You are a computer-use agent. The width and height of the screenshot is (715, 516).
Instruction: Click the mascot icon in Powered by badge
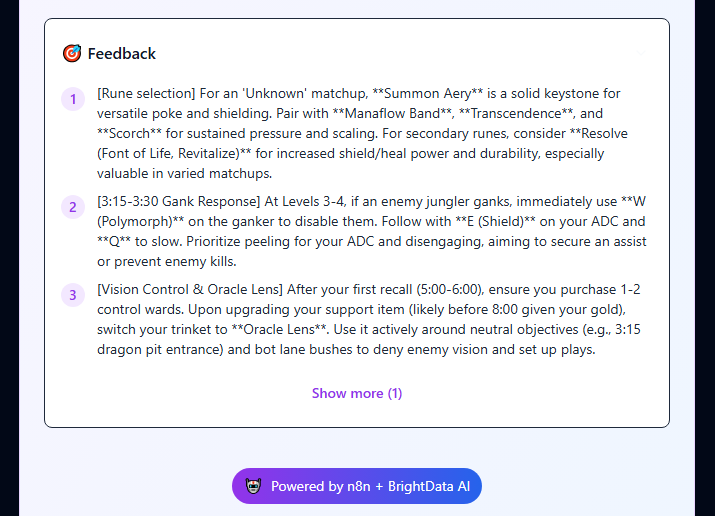[254, 486]
